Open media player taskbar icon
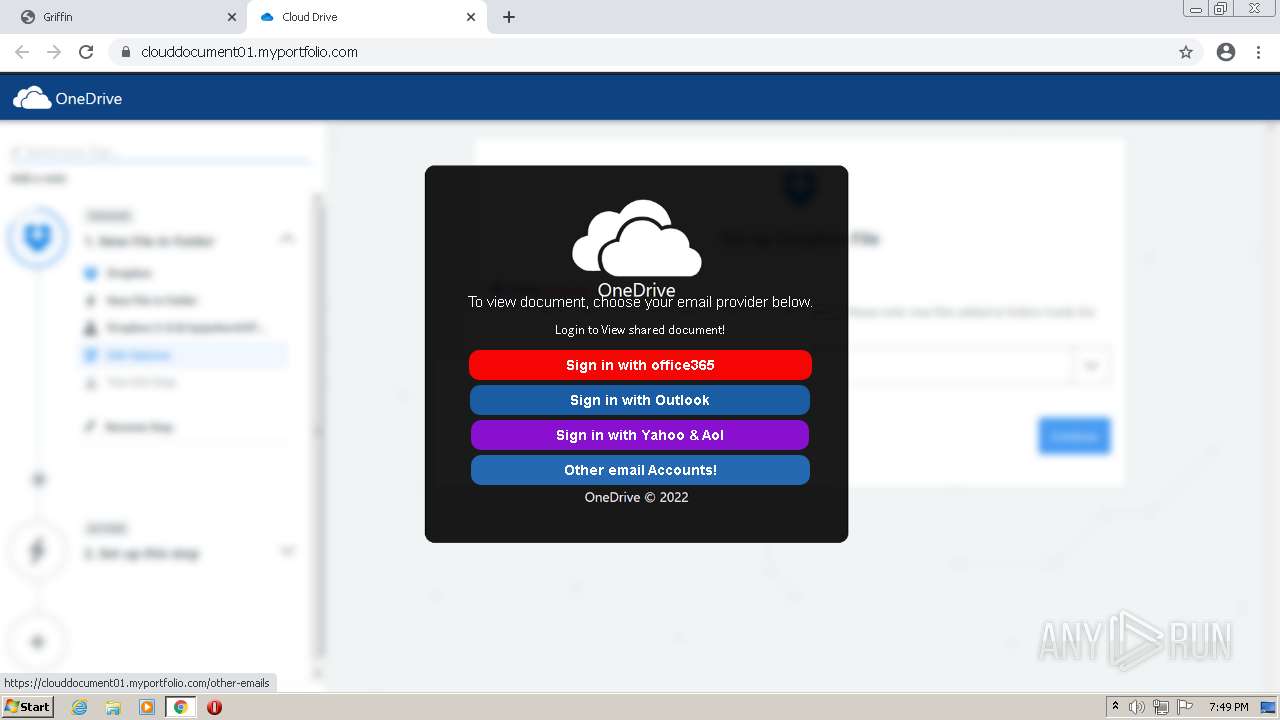Screen dimensions: 1280x720 tap(147, 707)
